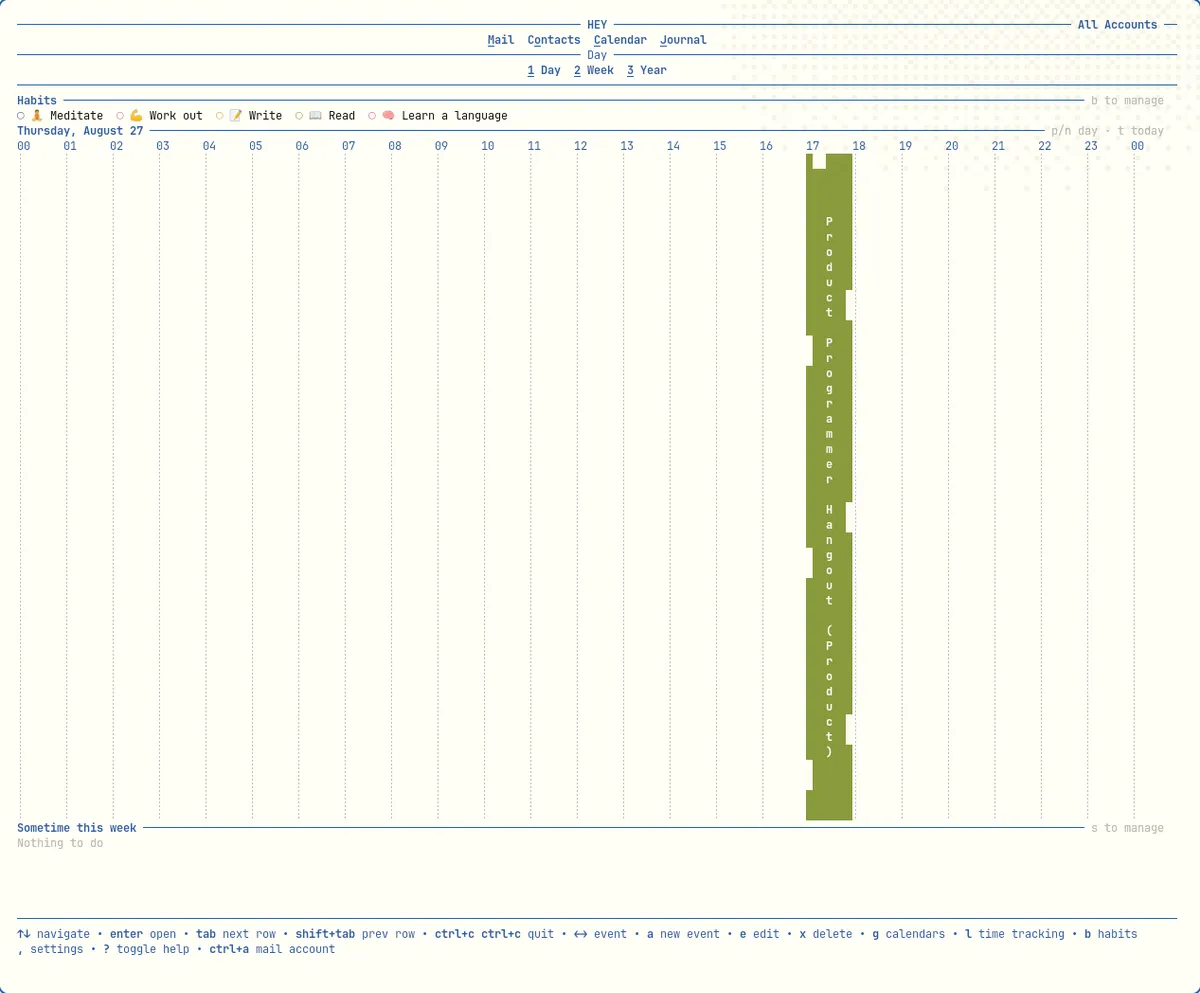
Task: Click the memo Write icon
Action: coord(236,116)
